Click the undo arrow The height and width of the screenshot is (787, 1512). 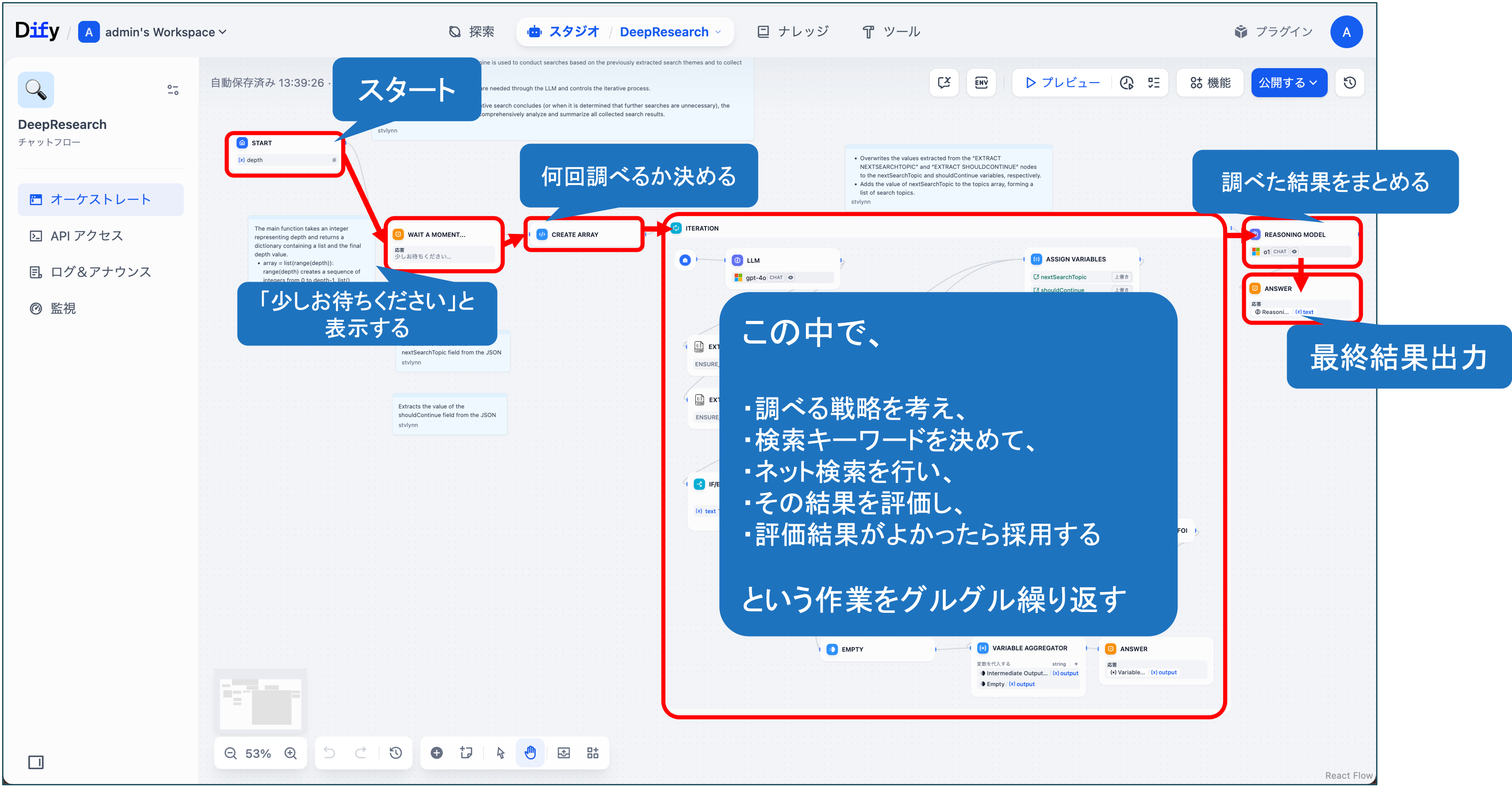point(330,753)
